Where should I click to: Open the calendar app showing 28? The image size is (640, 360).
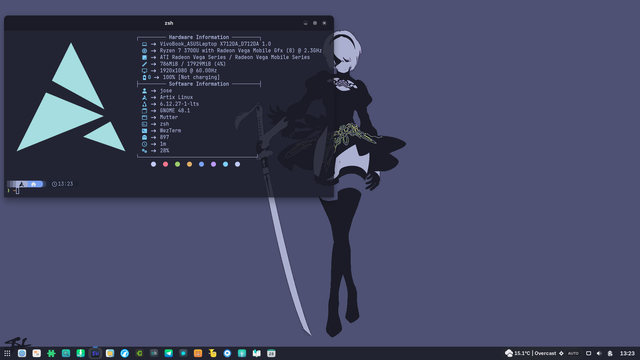(x=271, y=353)
